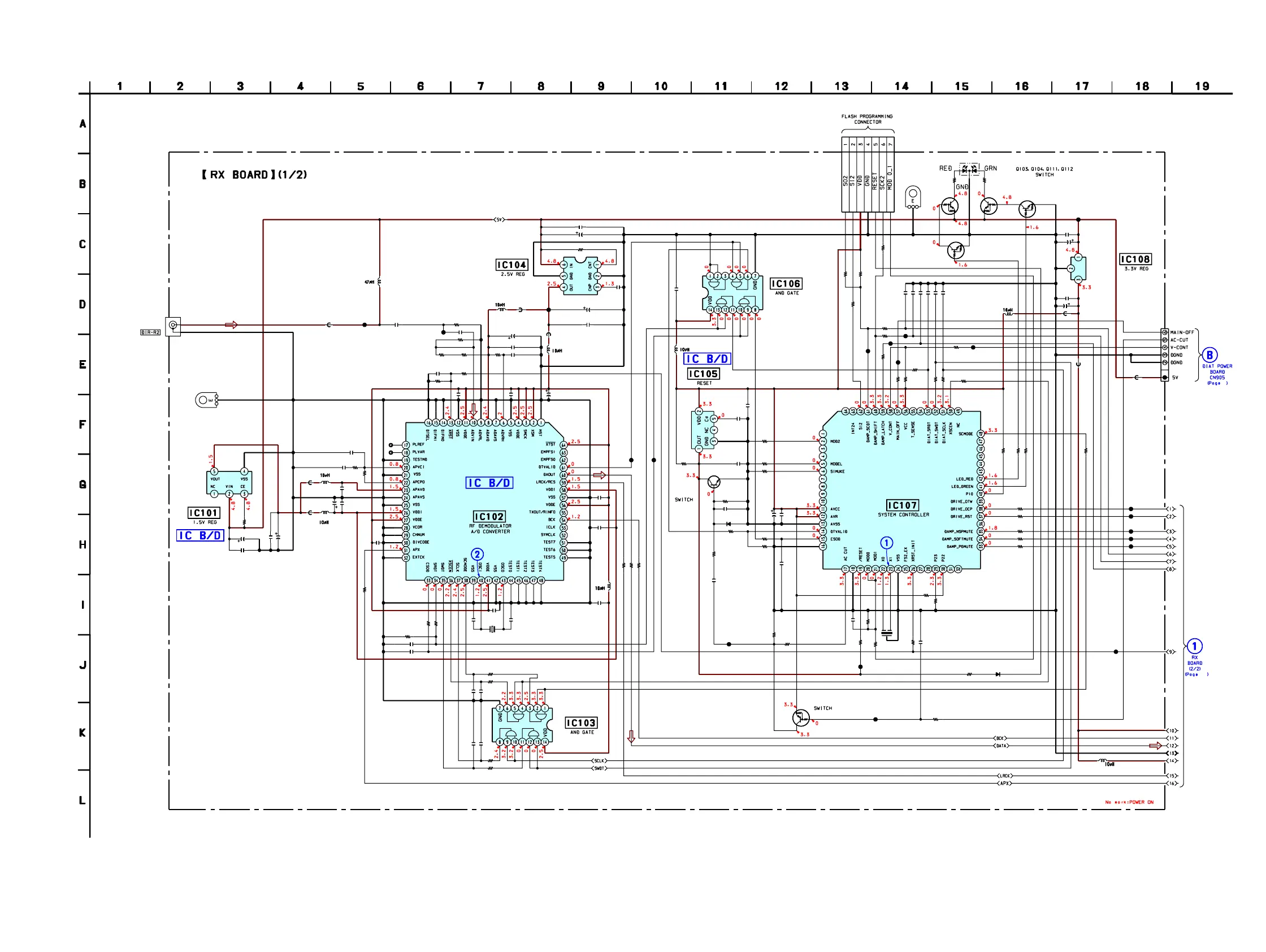Click the DIR-R2 jack symbol
The image size is (1266, 952).
tap(173, 326)
